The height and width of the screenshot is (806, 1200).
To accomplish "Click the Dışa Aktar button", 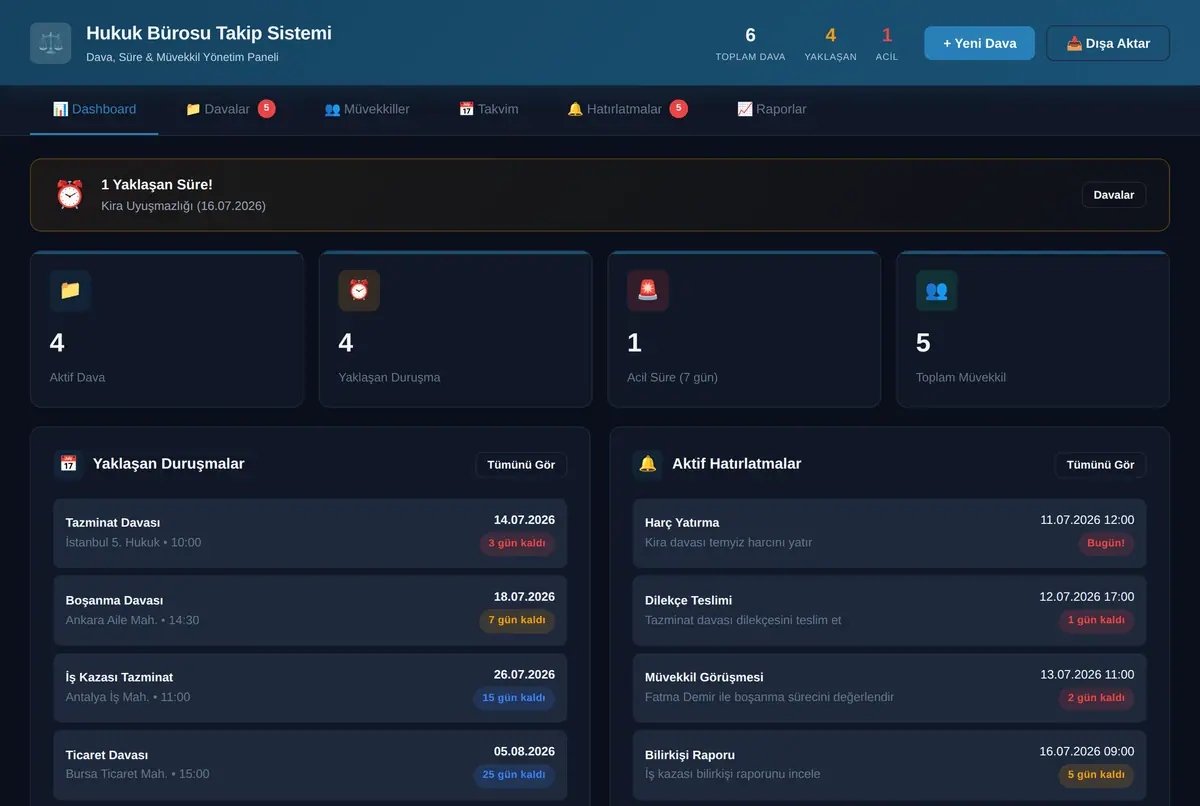I will click(1108, 43).
